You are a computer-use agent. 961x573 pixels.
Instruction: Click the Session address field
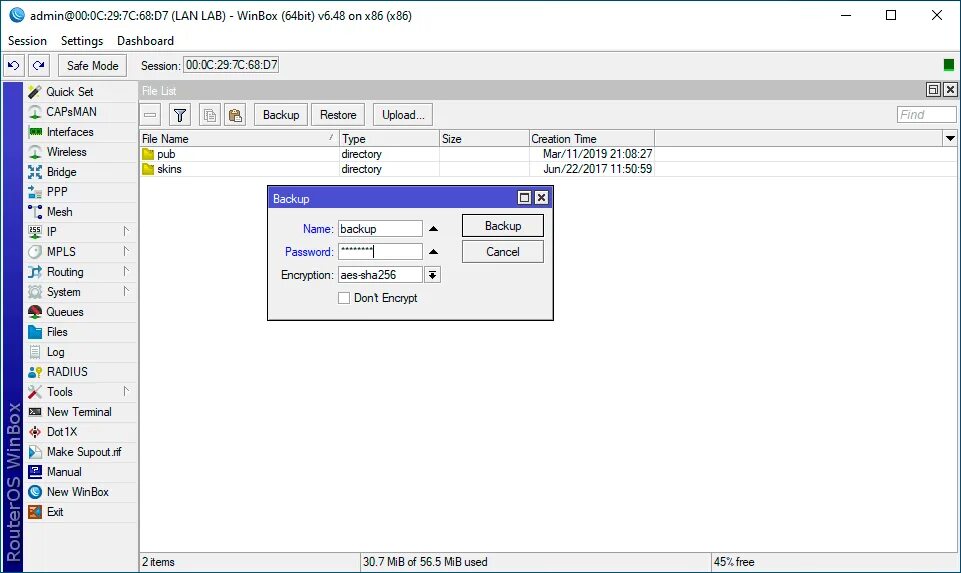tap(231, 65)
